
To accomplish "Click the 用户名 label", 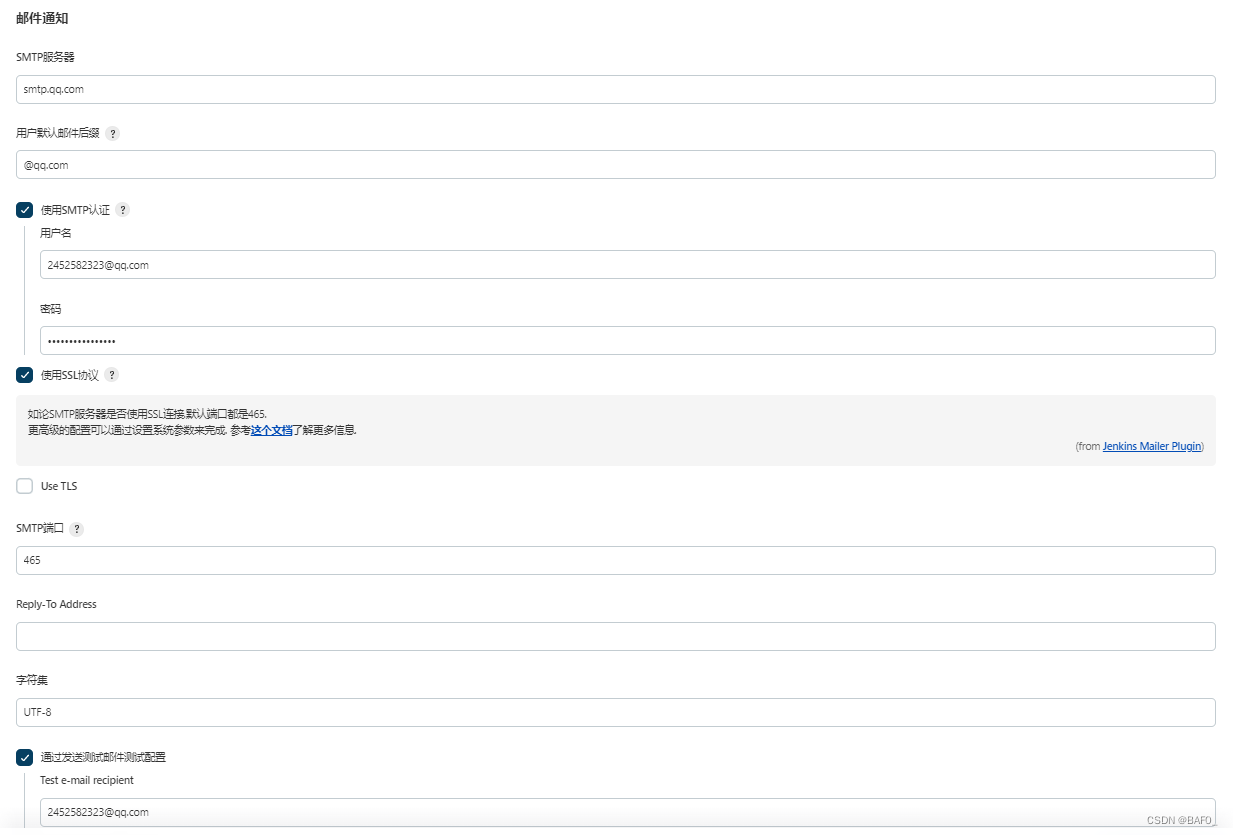I will 56,233.
